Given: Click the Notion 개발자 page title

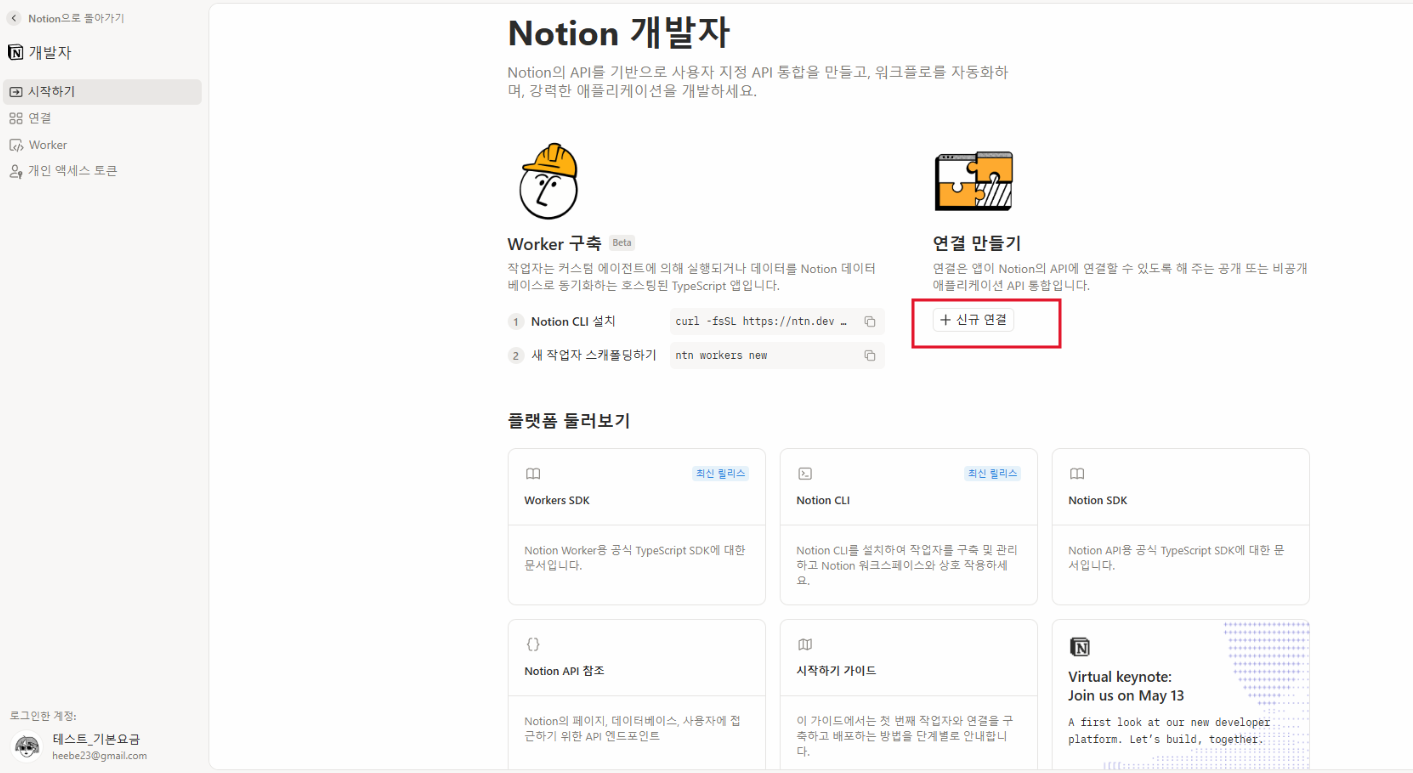Looking at the screenshot, I should point(619,33).
